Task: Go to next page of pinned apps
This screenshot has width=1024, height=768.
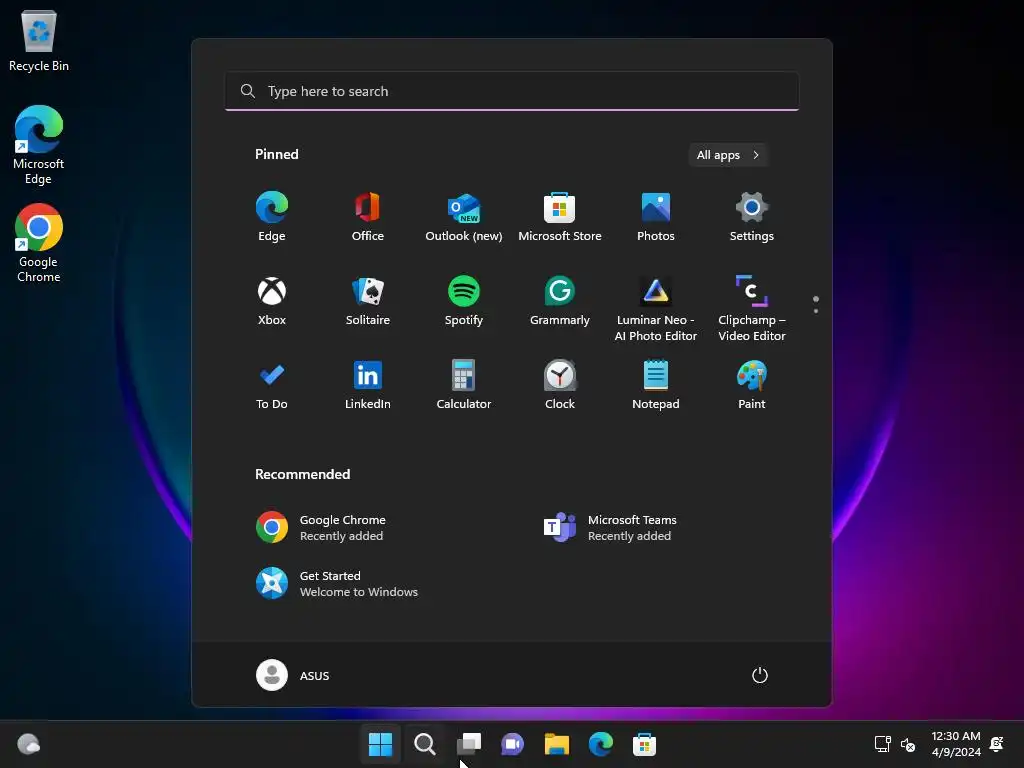Action: pos(816,311)
